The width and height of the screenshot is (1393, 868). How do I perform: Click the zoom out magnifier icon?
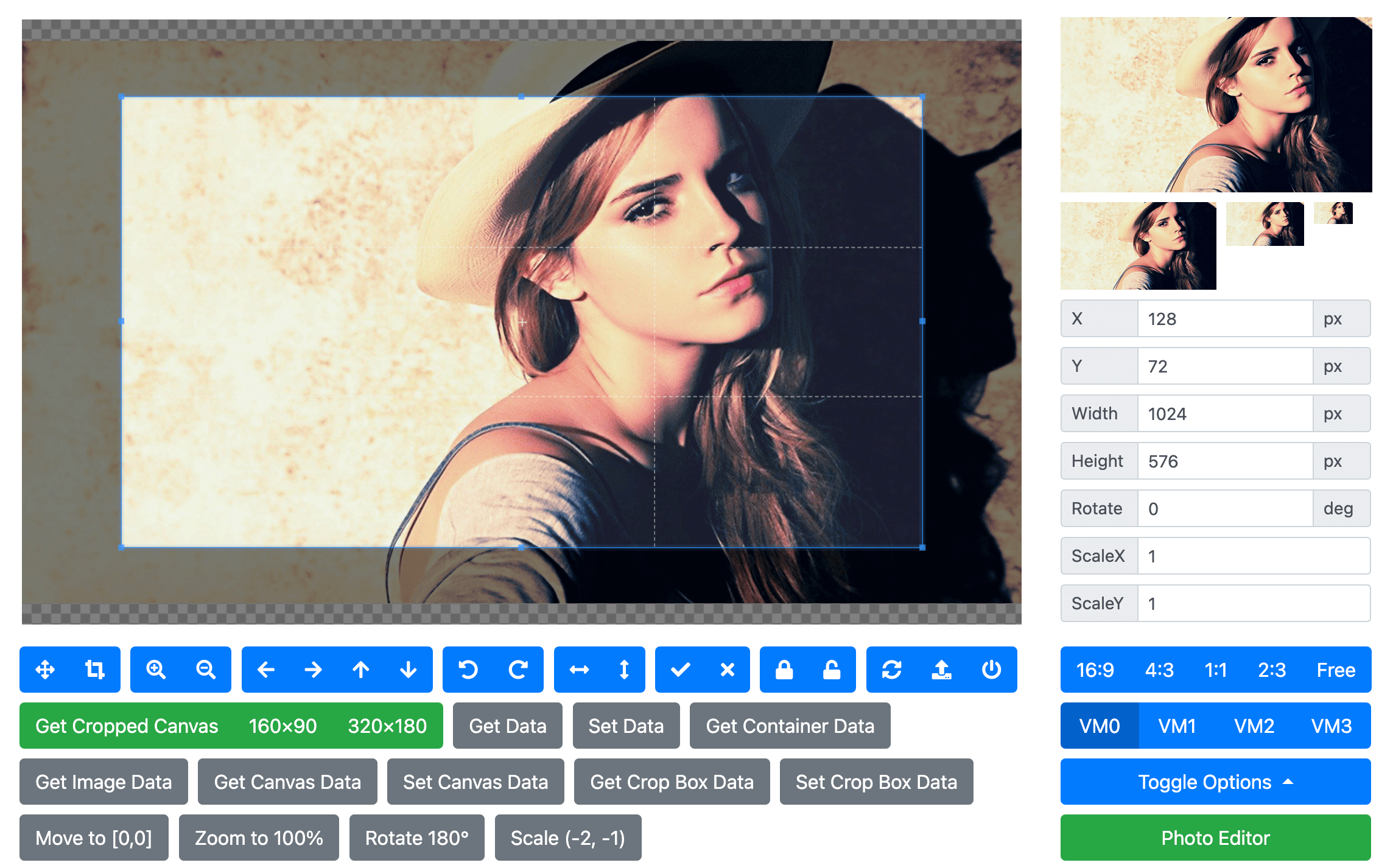click(206, 670)
